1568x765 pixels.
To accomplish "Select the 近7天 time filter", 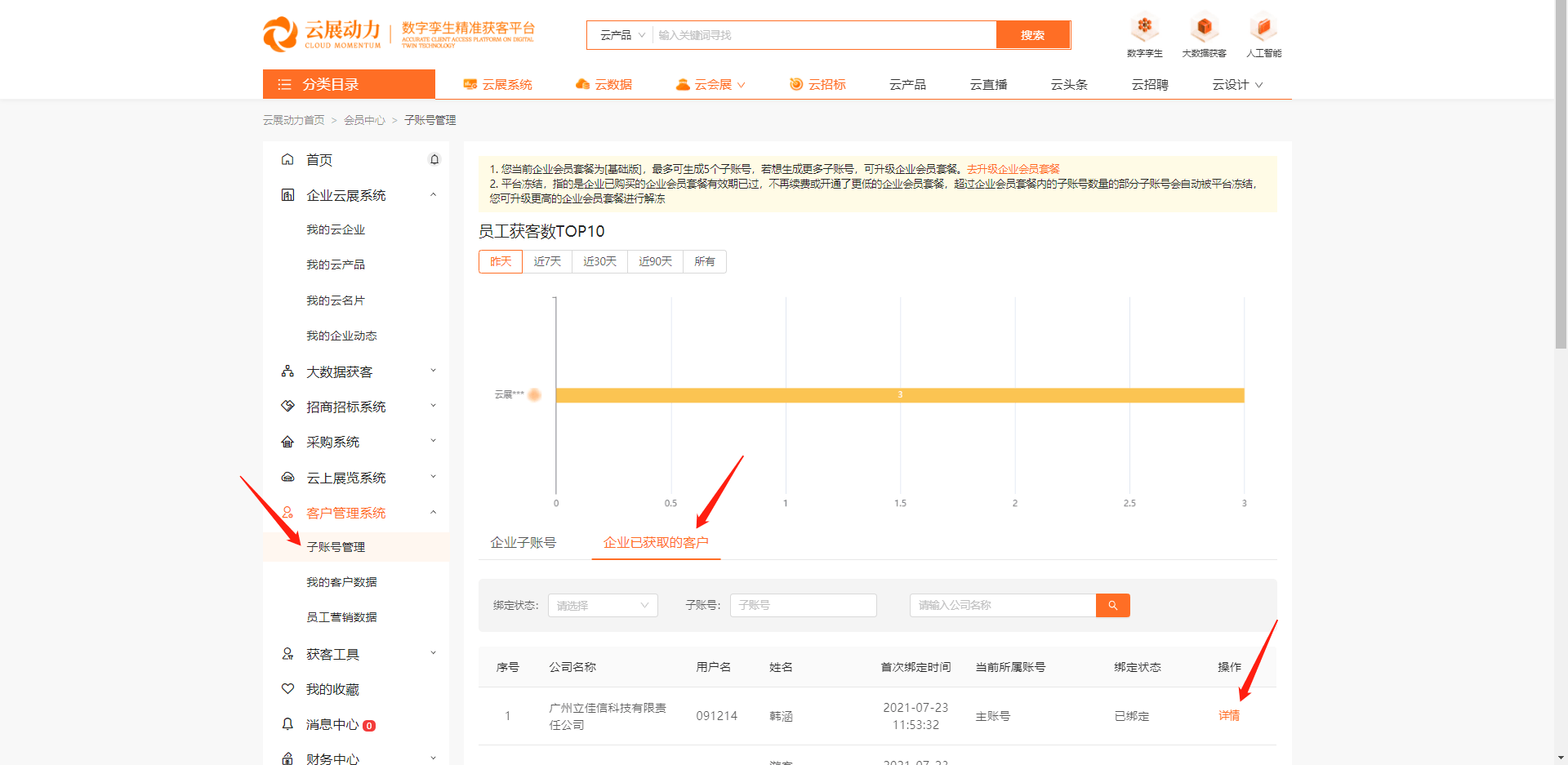I will [x=547, y=261].
